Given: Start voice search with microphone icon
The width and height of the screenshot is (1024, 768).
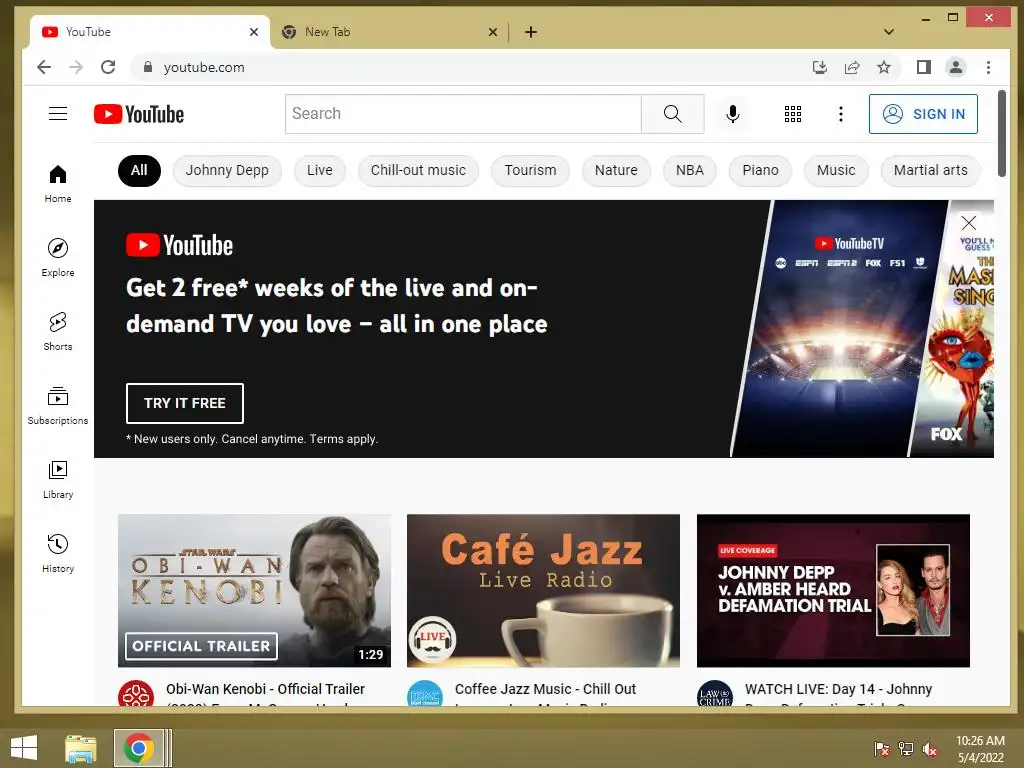Looking at the screenshot, I should (x=733, y=114).
